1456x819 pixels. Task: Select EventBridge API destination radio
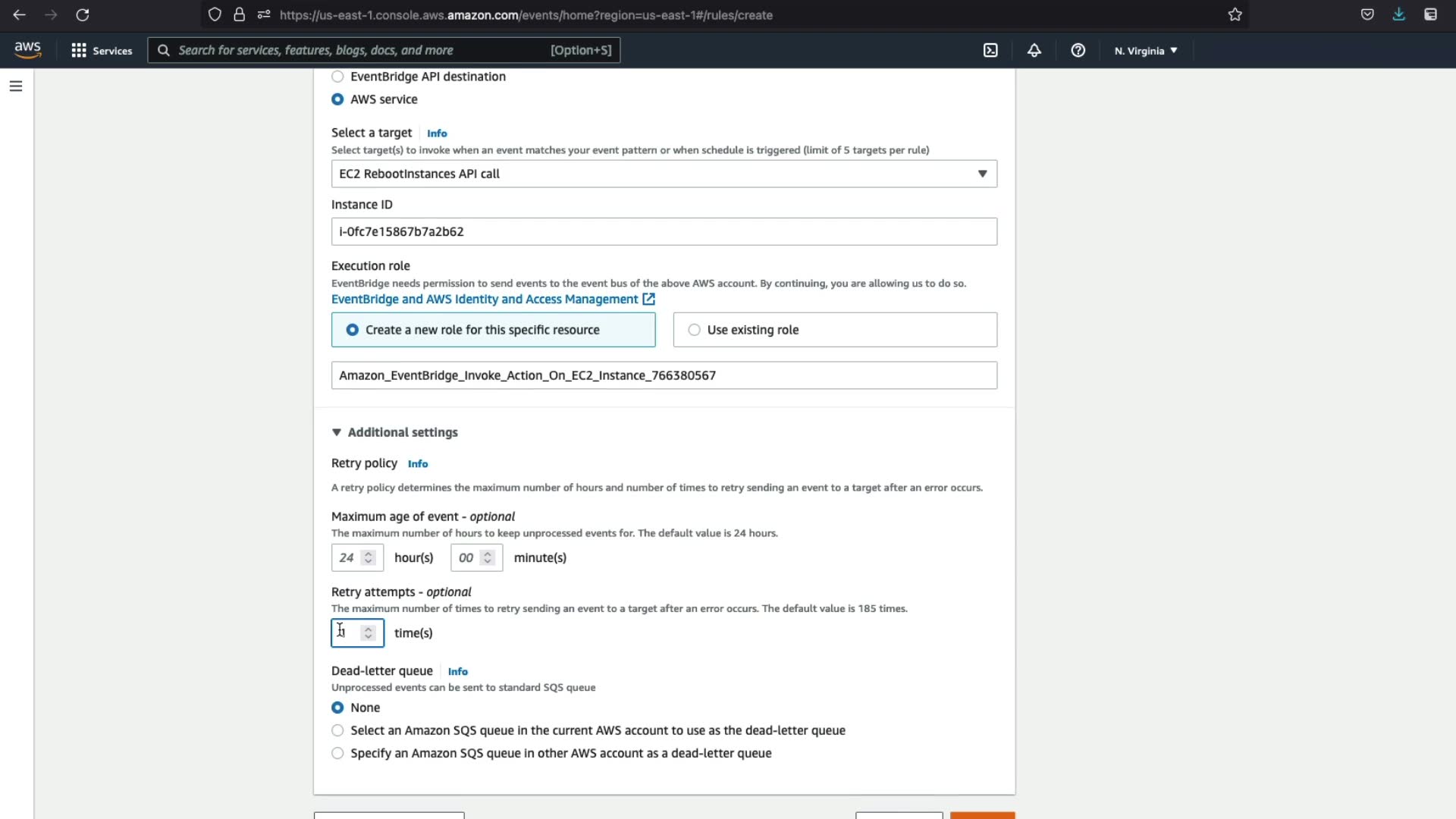(x=337, y=77)
